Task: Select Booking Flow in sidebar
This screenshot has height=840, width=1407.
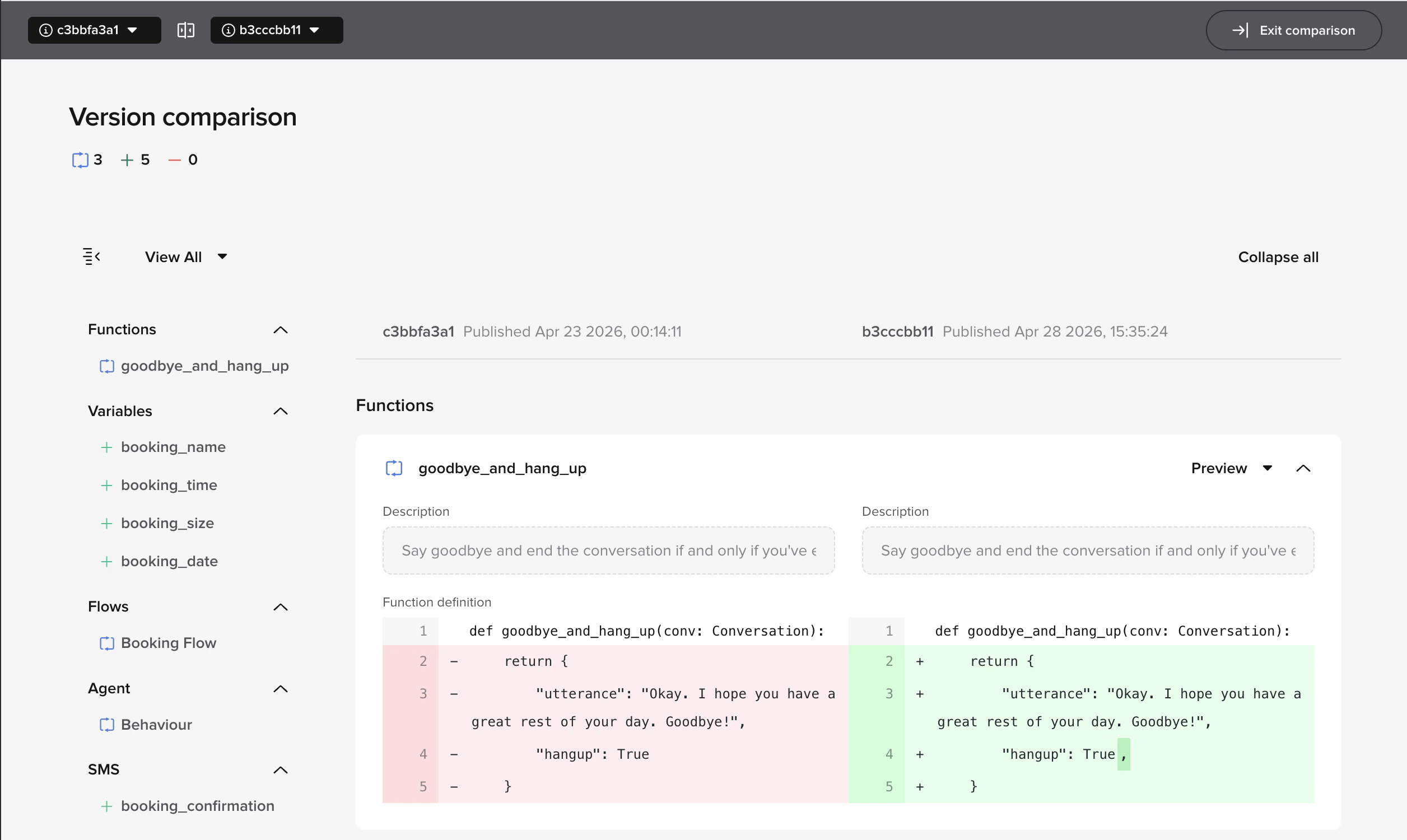Action: coord(168,643)
